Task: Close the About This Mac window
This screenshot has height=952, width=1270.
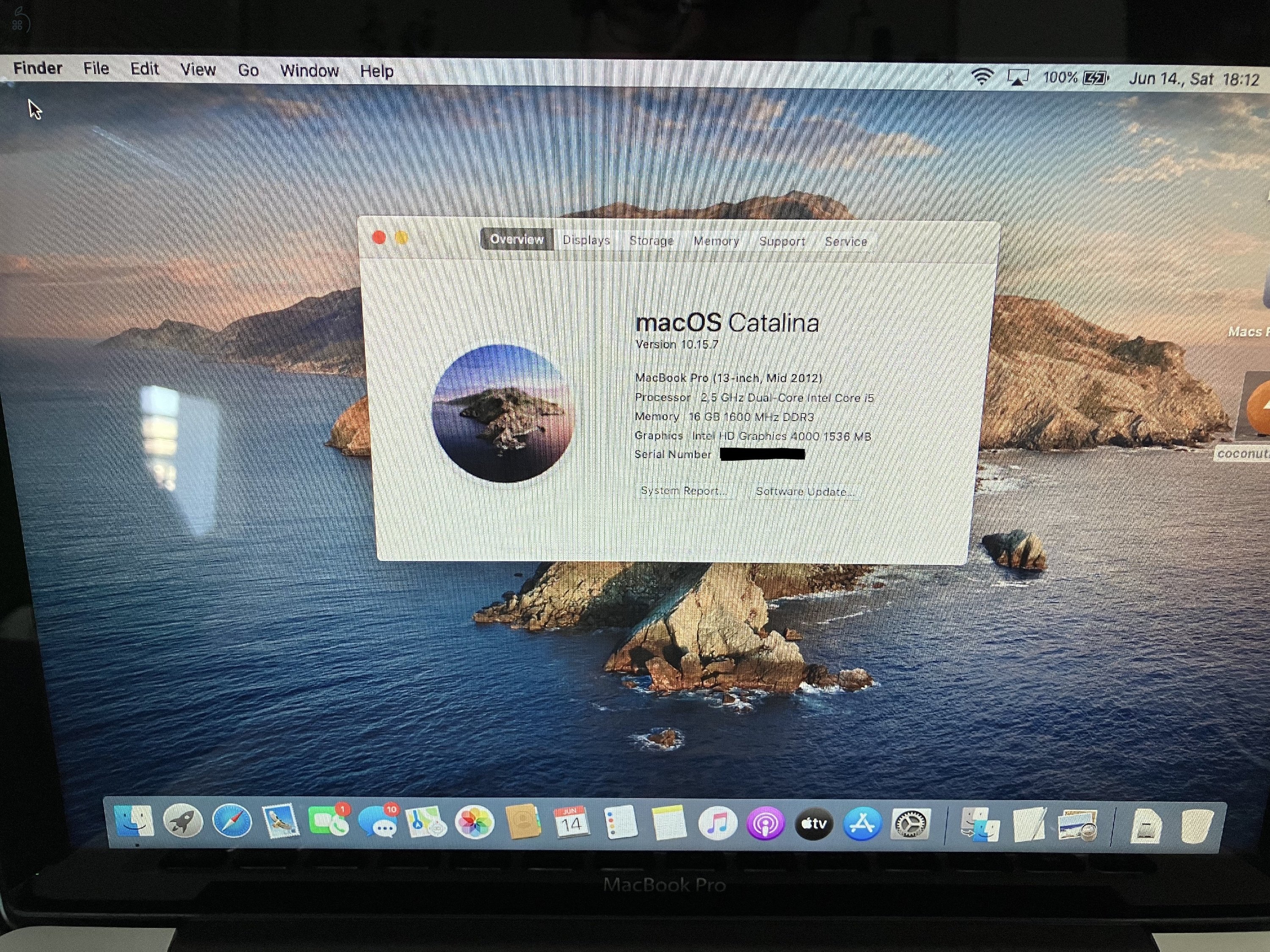Action: coord(379,237)
